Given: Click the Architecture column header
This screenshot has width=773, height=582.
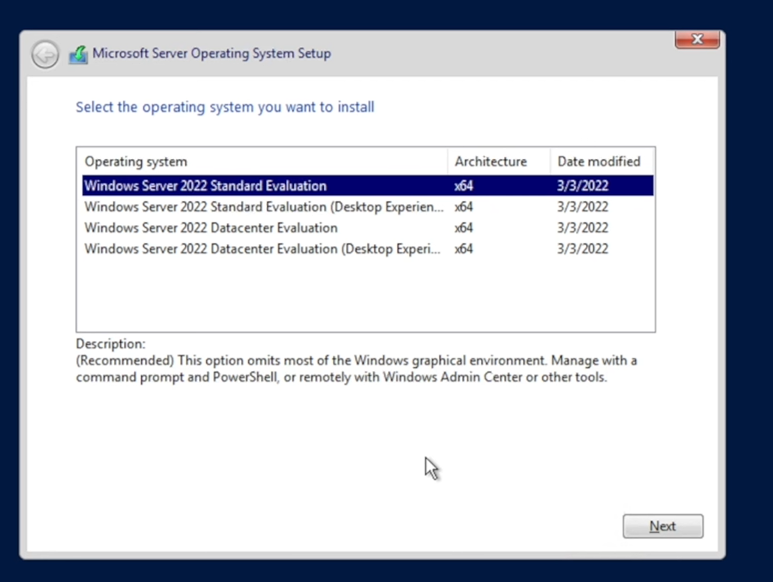Looking at the screenshot, I should [499, 162].
